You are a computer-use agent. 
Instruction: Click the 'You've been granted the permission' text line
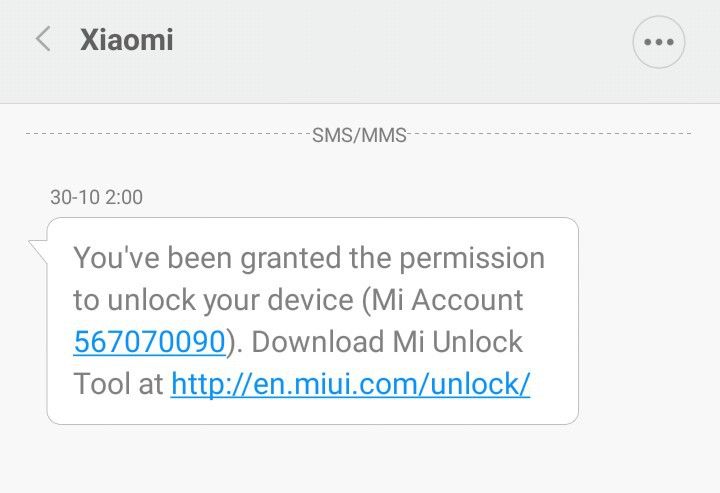(309, 258)
